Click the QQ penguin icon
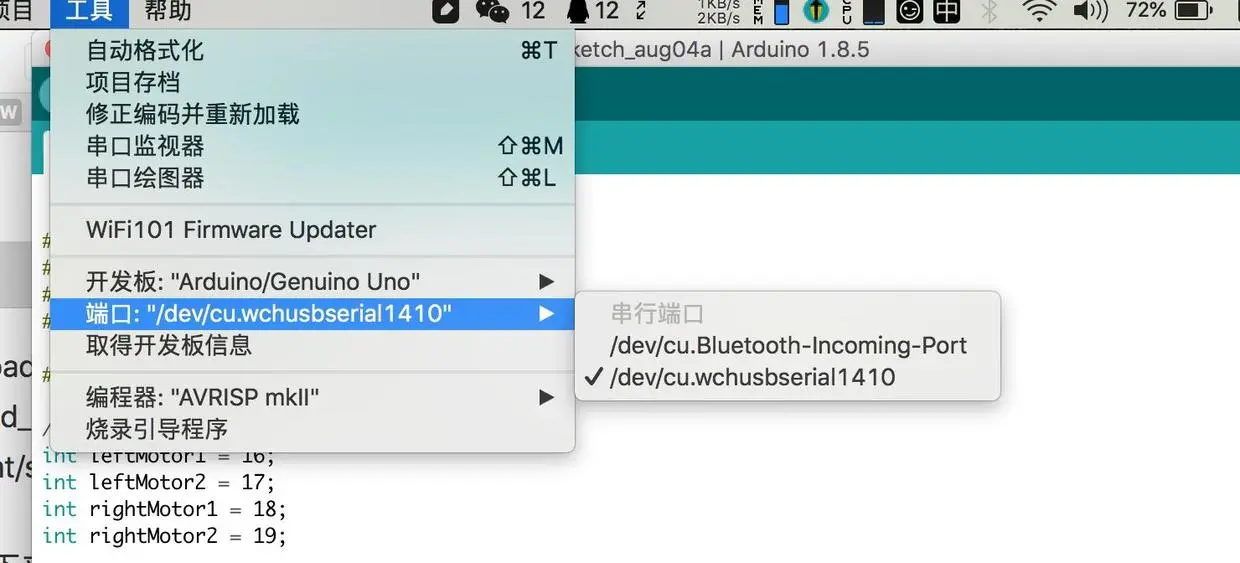The width and height of the screenshot is (1240, 563). 578,12
